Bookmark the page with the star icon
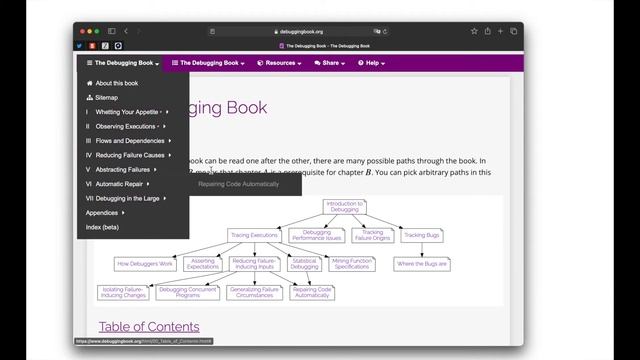The width and height of the screenshot is (640, 360). (474, 31)
